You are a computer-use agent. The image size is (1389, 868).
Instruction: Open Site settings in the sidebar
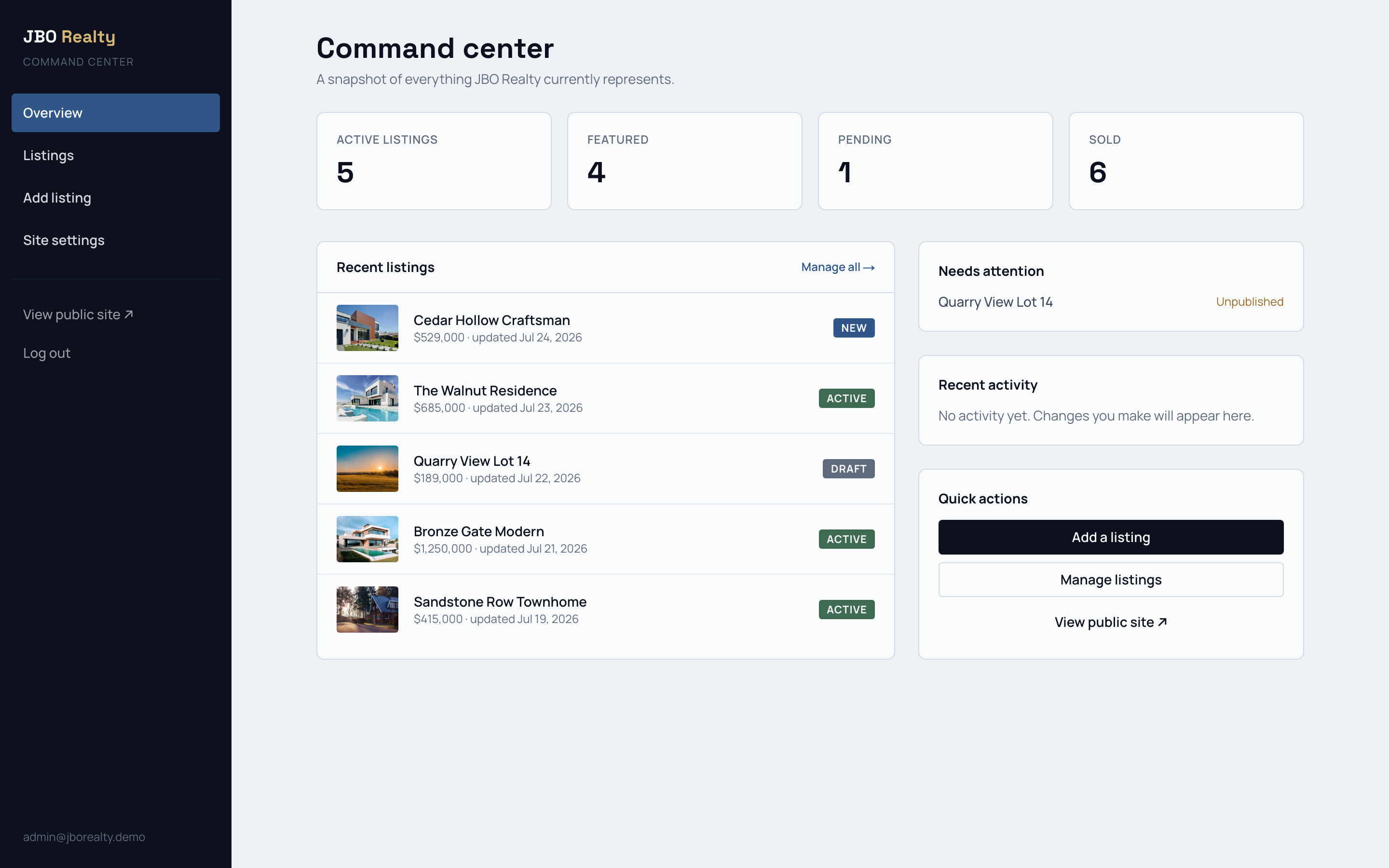[115, 240]
